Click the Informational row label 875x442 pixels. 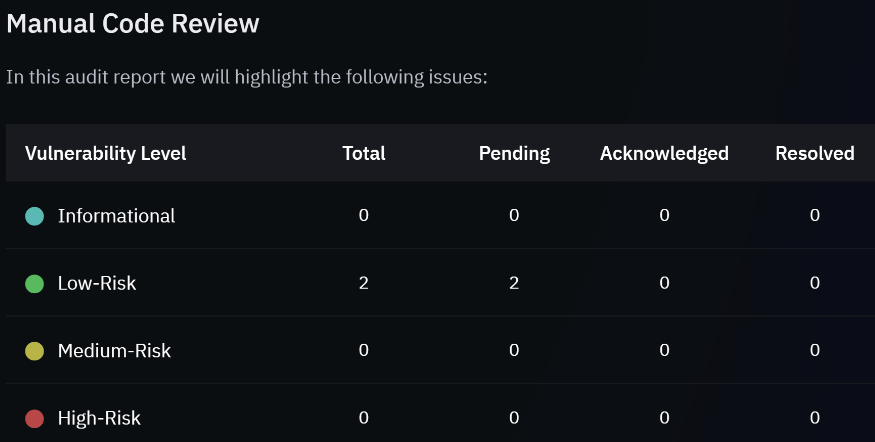(117, 216)
